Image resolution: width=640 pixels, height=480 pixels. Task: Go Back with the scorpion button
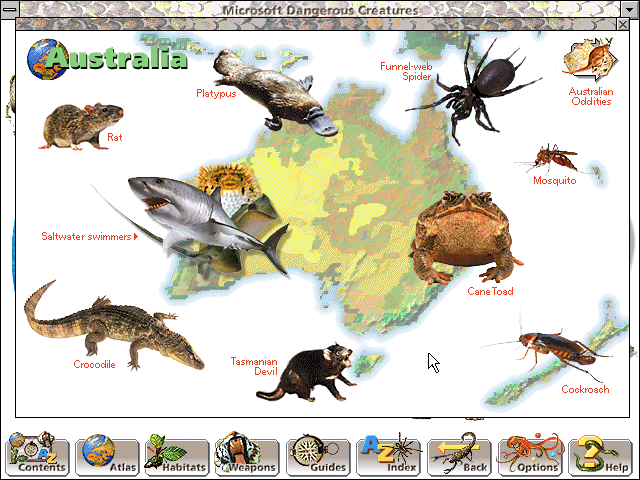[x=459, y=454]
